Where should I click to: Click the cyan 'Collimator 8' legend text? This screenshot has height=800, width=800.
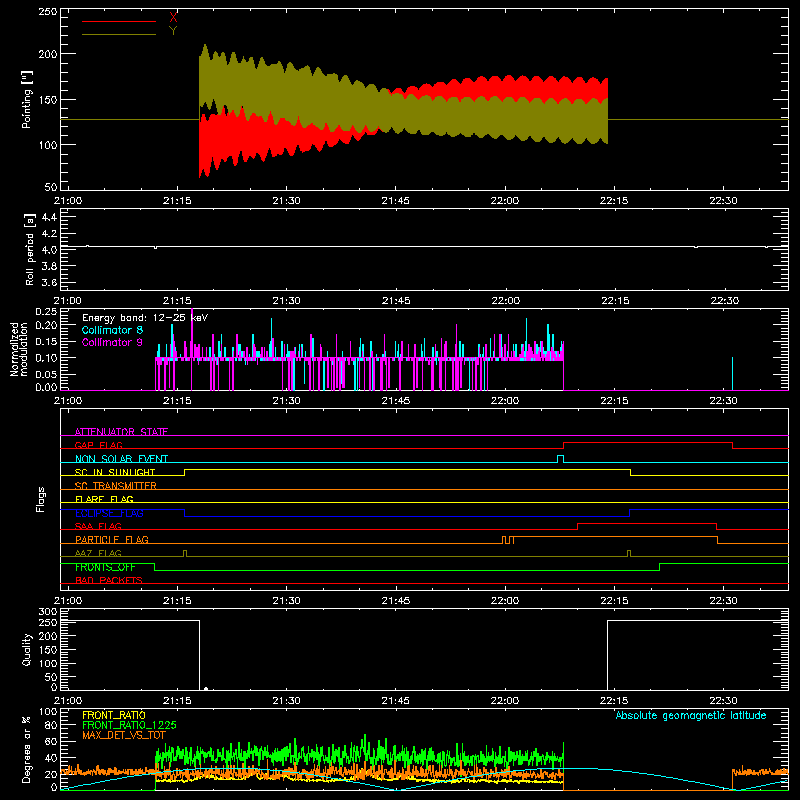point(112,330)
